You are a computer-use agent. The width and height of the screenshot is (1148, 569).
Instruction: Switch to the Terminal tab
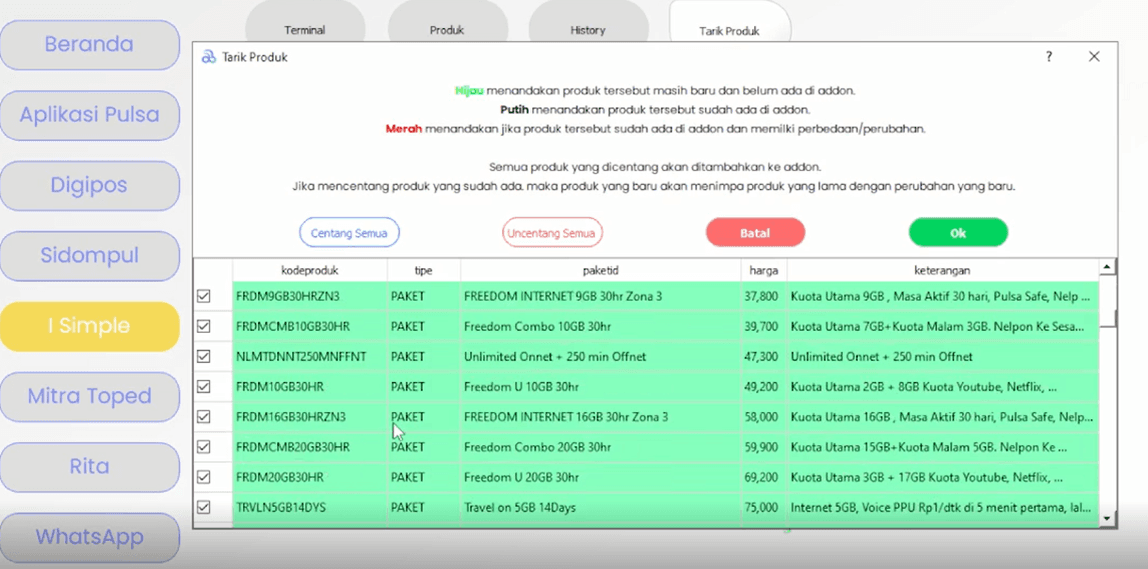(304, 29)
